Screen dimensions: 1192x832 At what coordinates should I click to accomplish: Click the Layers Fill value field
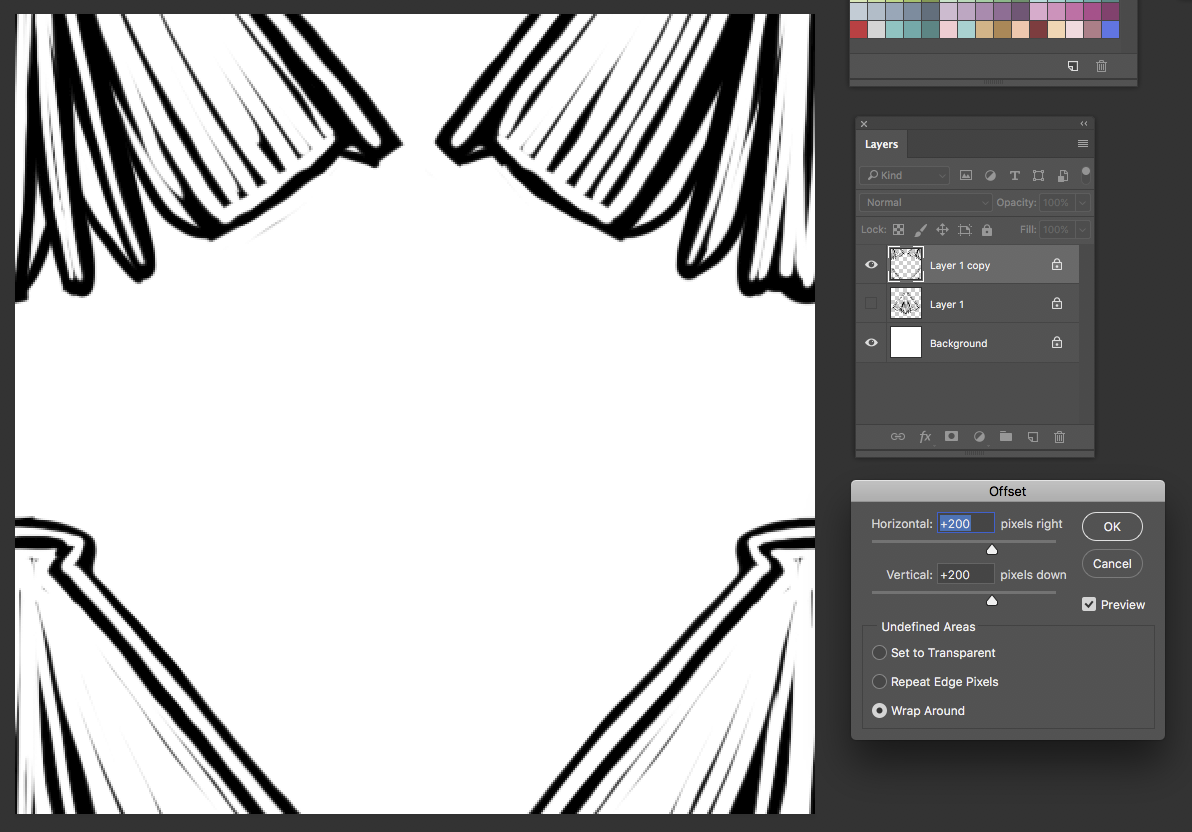click(x=1056, y=230)
